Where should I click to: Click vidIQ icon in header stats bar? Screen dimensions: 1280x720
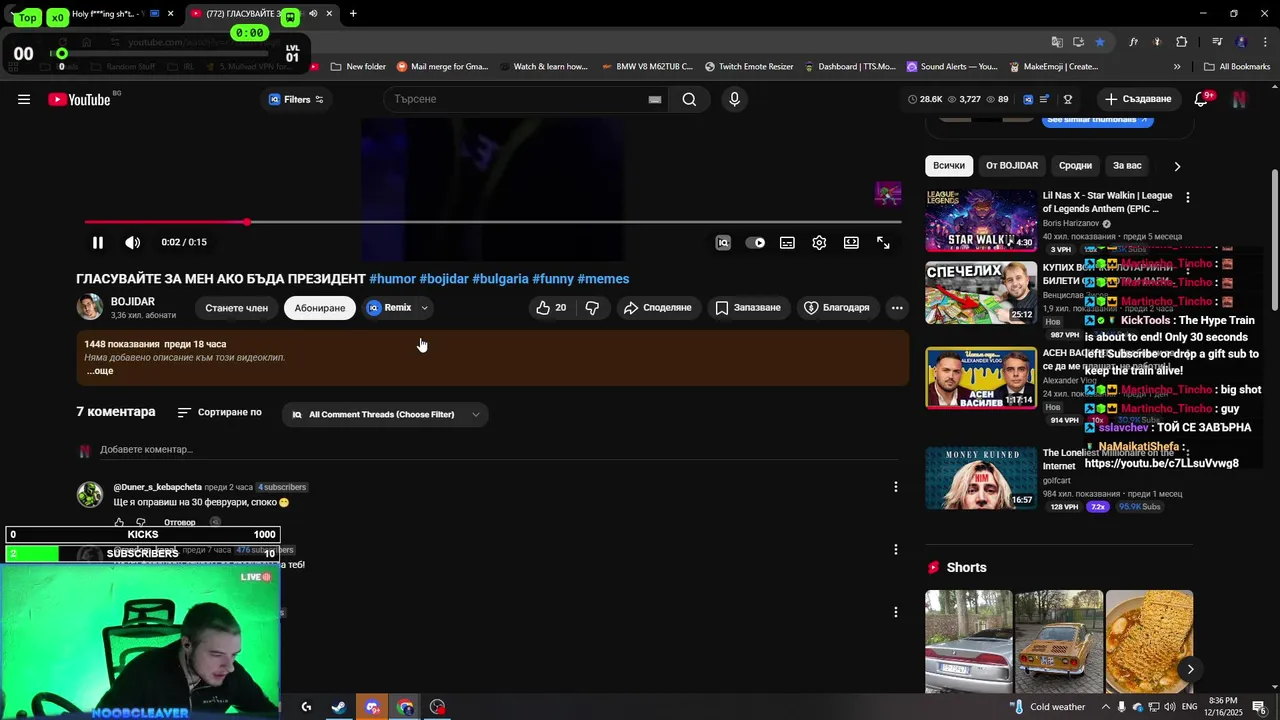[1027, 99]
